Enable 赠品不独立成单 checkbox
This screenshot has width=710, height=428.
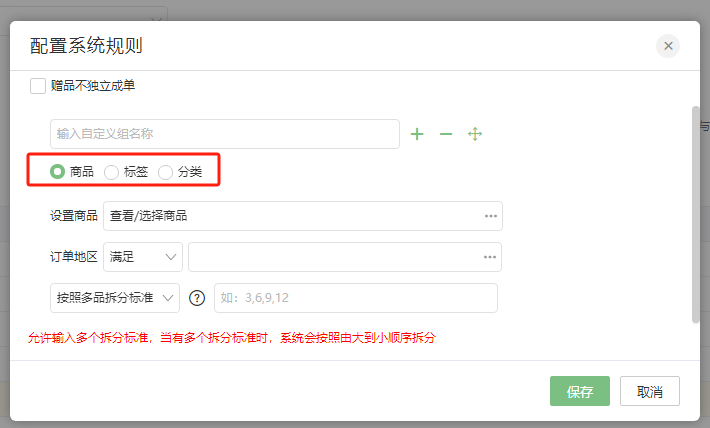click(38, 86)
